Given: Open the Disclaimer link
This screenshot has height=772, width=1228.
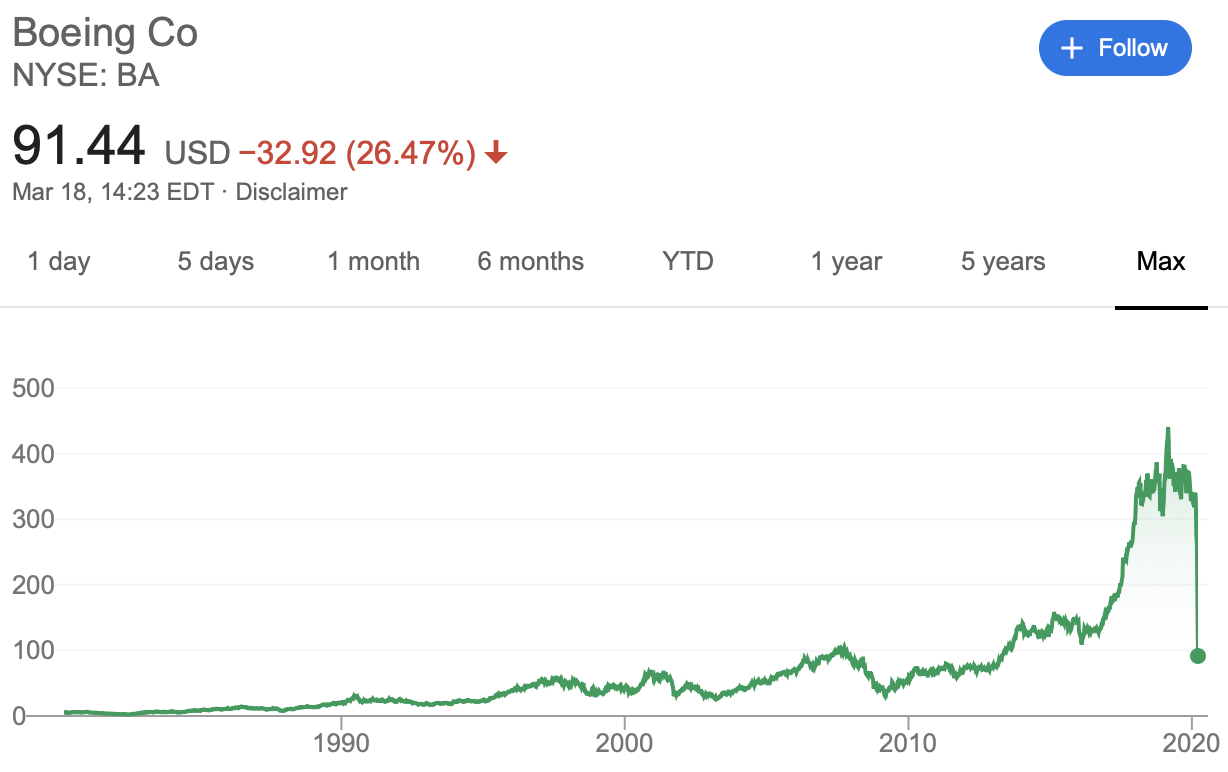Looking at the screenshot, I should tap(292, 192).
